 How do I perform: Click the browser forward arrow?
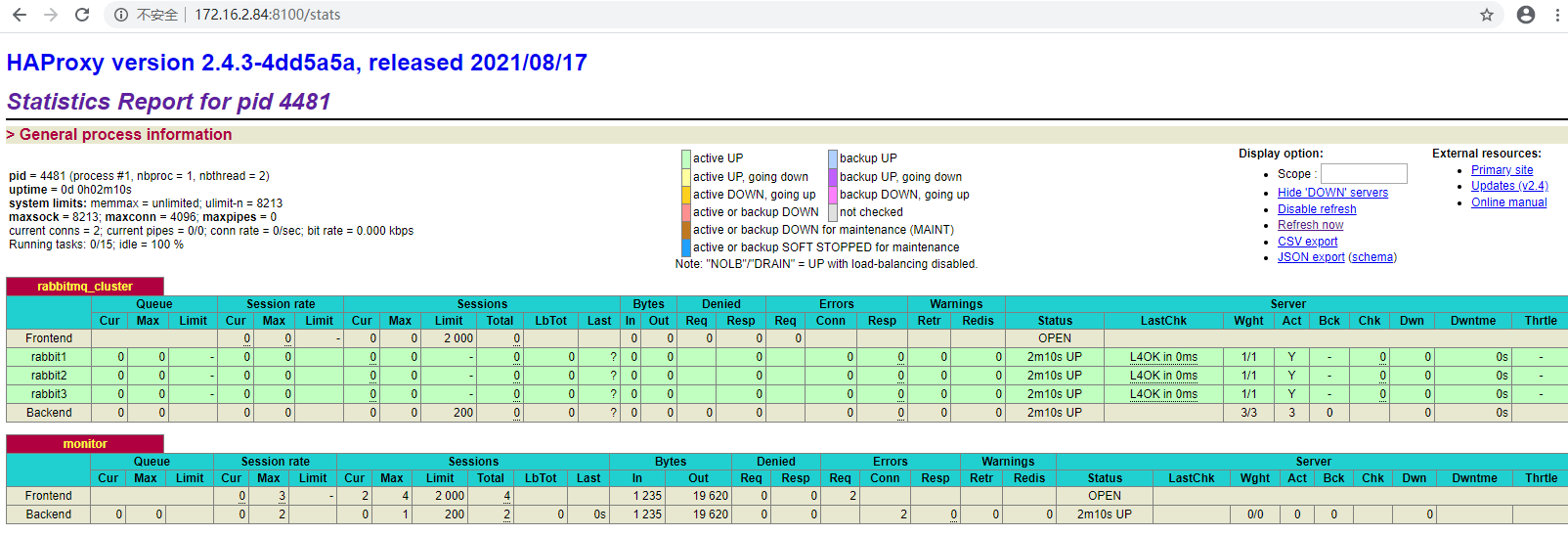51,15
